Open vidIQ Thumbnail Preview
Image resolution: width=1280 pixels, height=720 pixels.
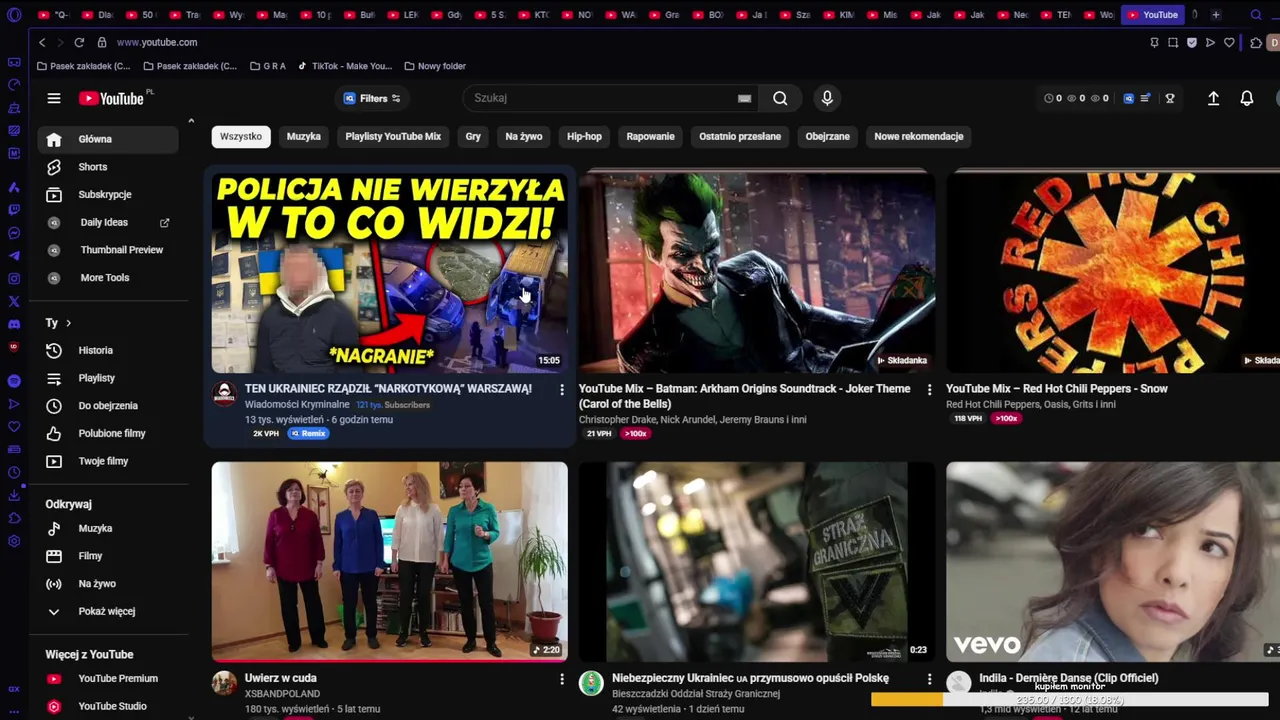108,250
